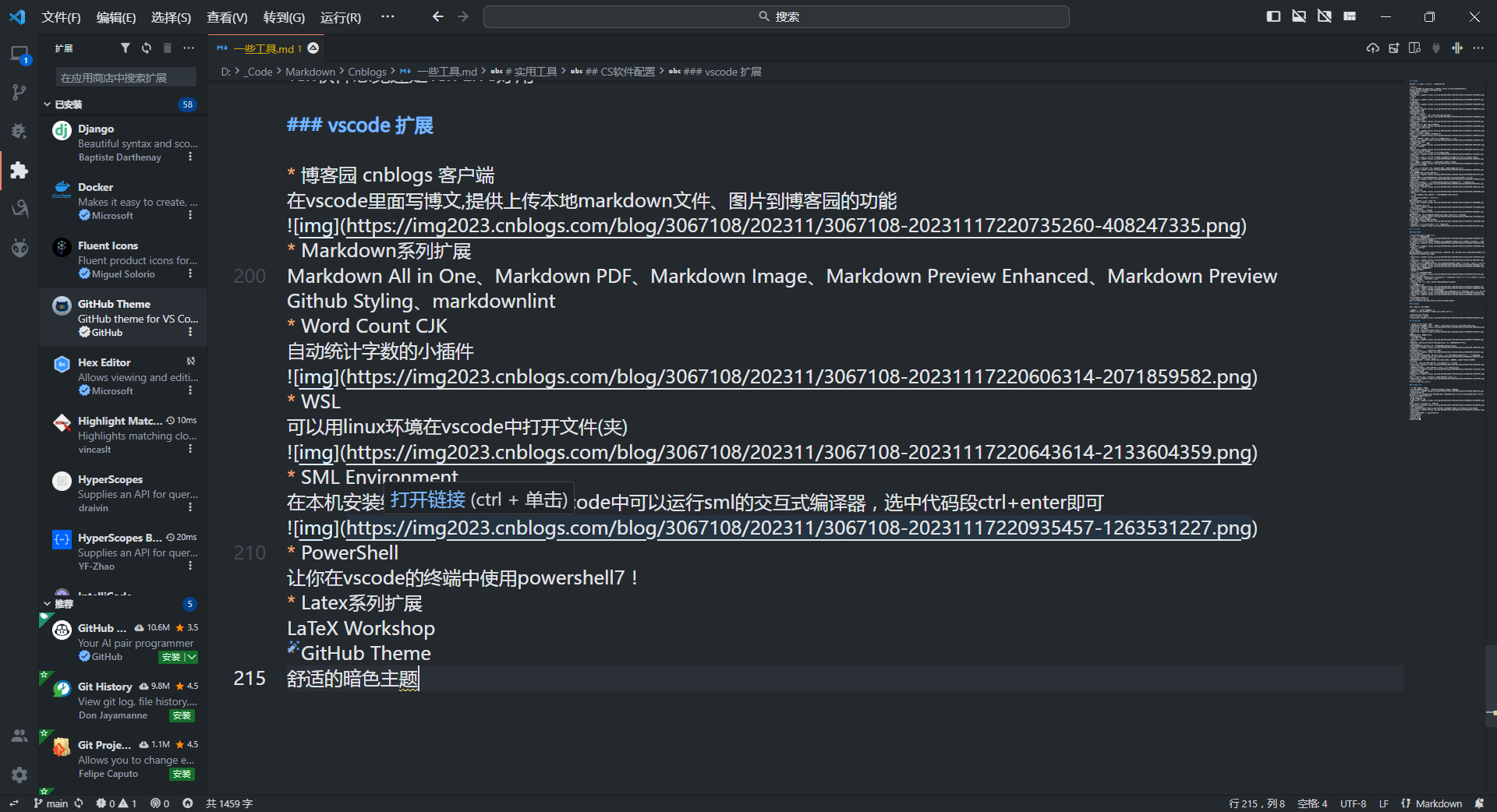Install the GitHub Copilot extension
Viewport: 1497px width, 812px height.
pyautogui.click(x=171, y=657)
